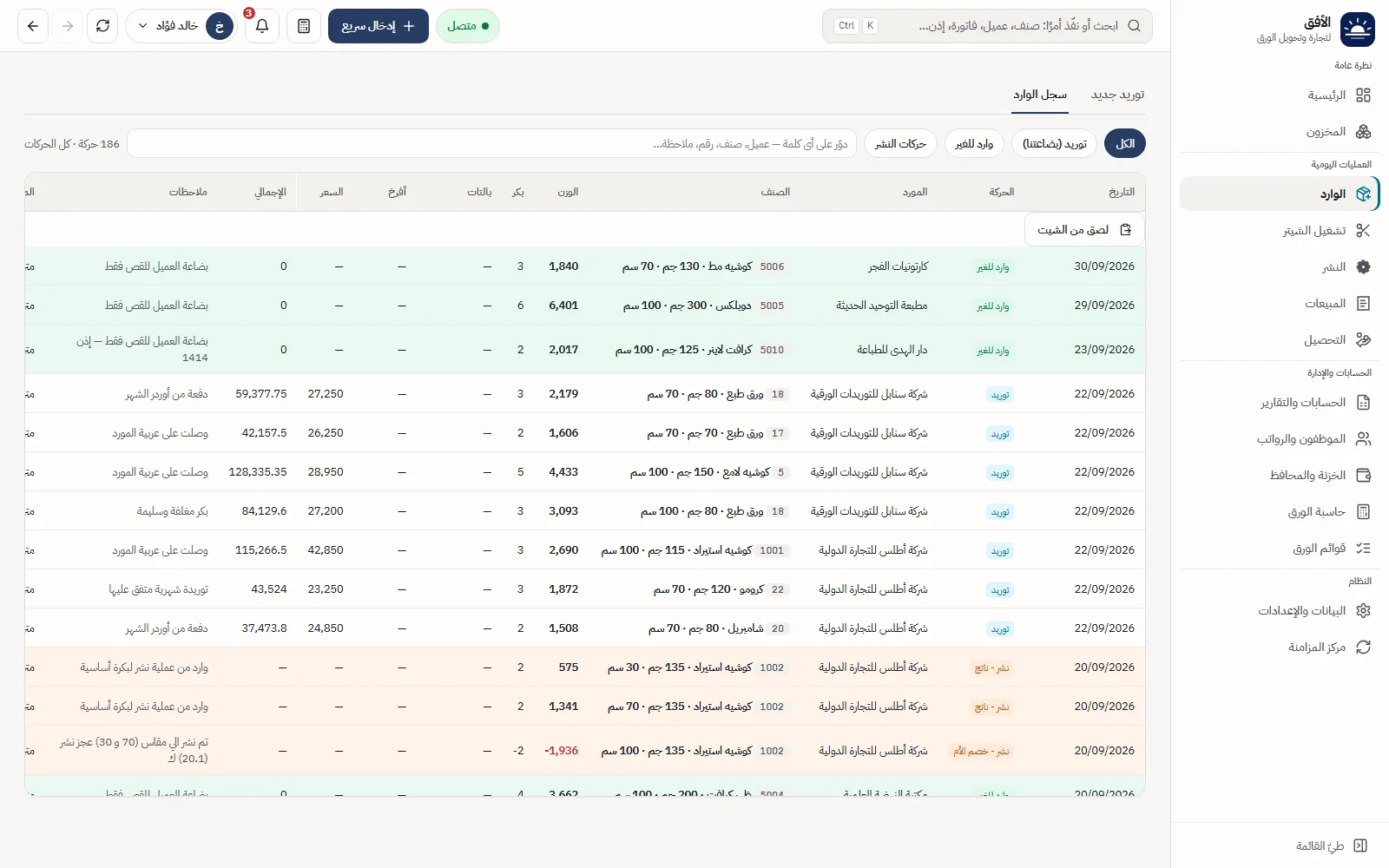Open الموظفون والرواتب people icon

[1363, 439]
